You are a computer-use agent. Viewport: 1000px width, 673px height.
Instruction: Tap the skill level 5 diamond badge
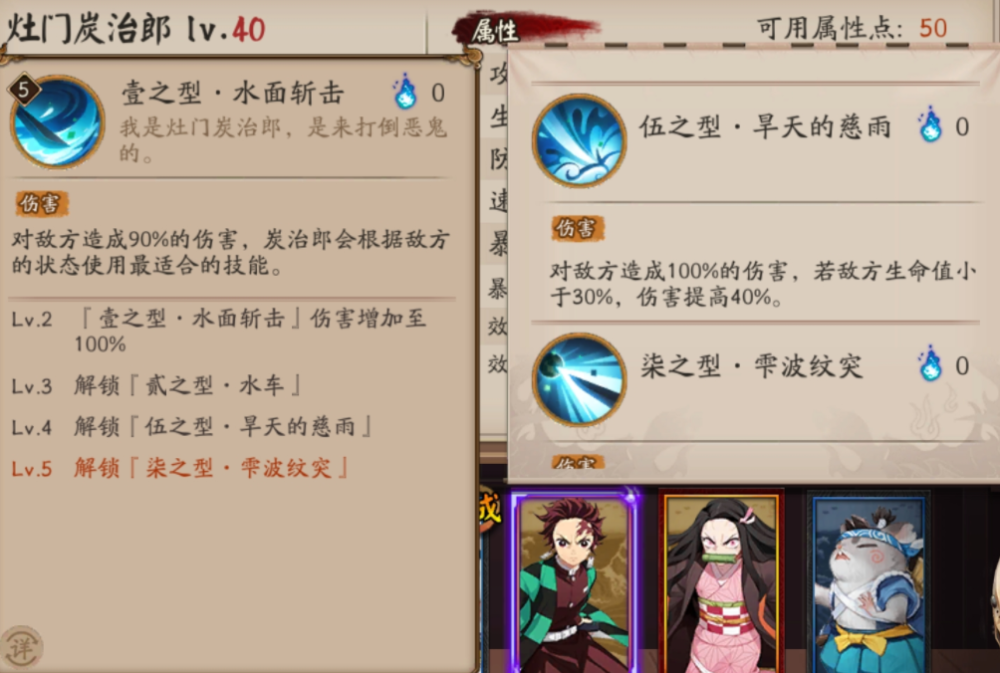point(24,89)
